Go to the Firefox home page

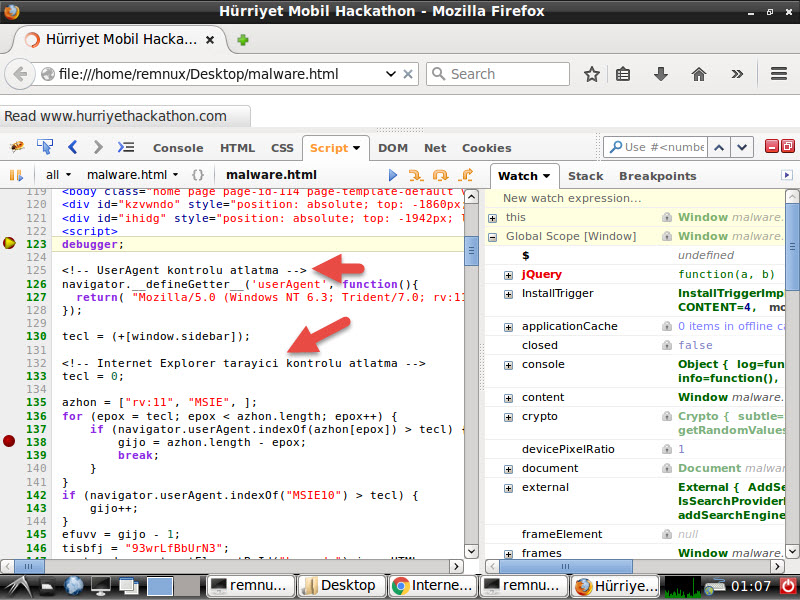698,74
